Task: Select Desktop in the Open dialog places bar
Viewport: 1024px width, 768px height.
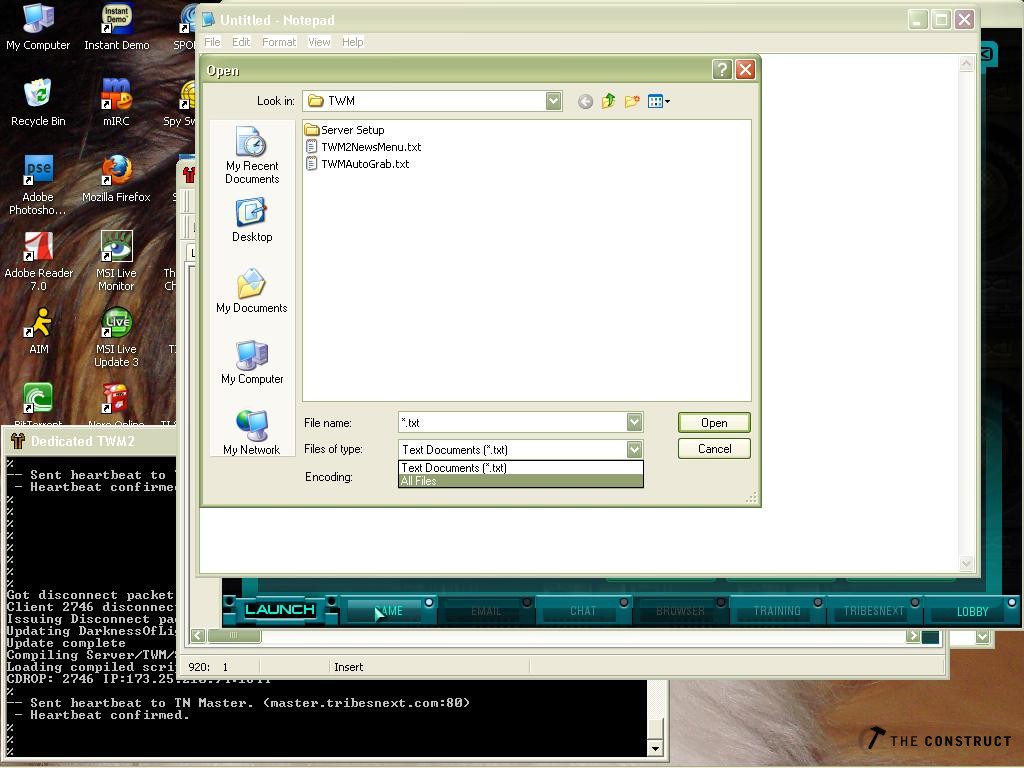Action: 251,221
